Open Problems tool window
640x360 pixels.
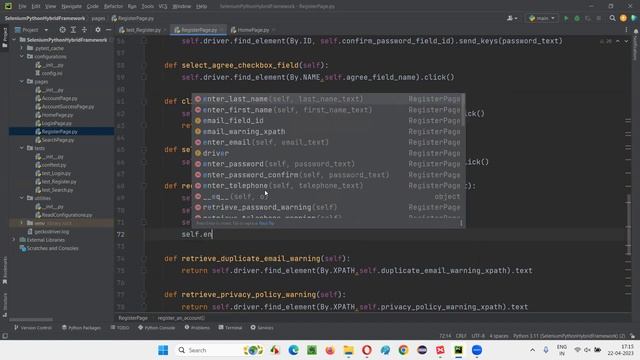(x=197, y=327)
